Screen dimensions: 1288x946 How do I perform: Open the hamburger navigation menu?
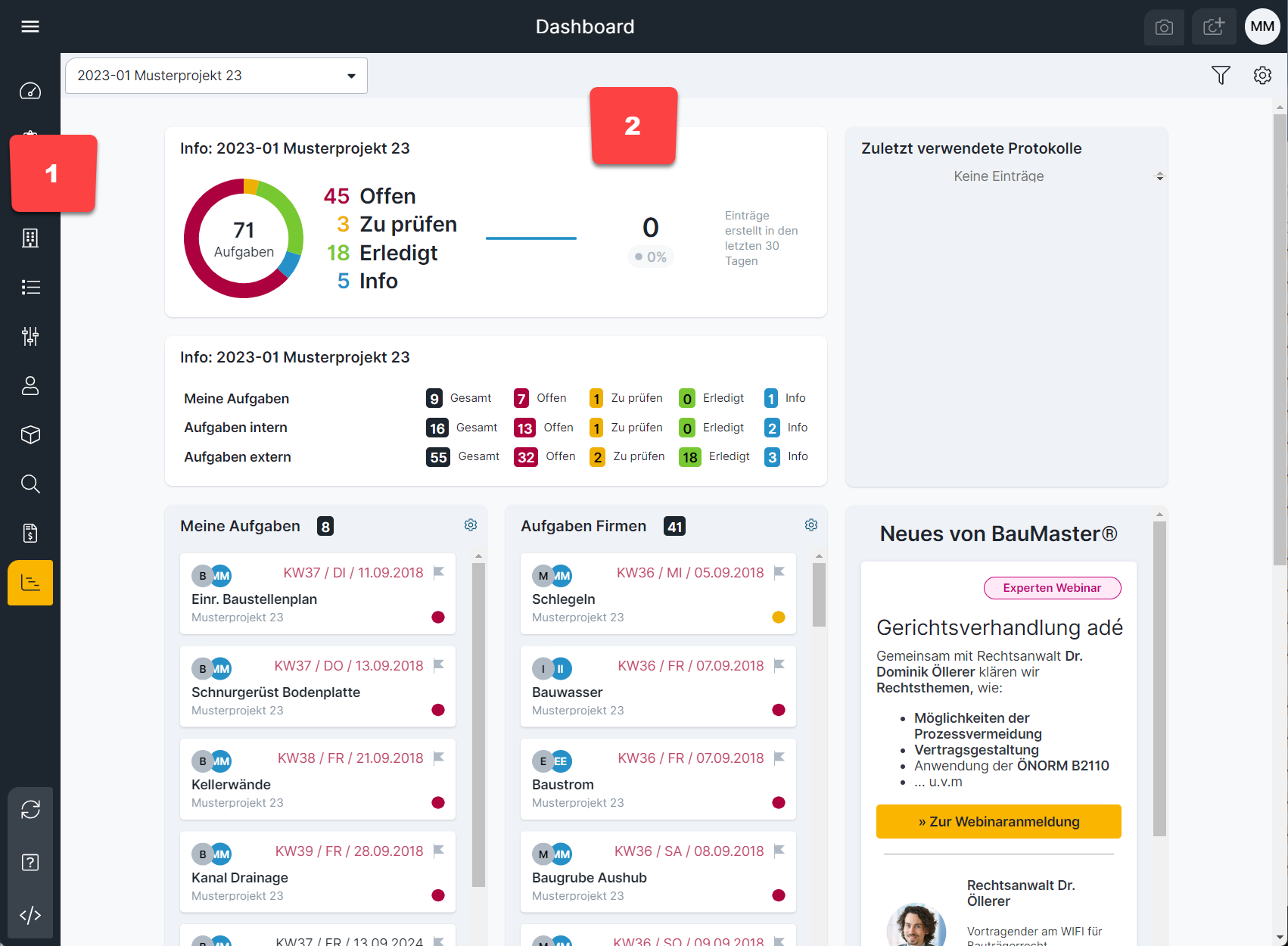(x=30, y=26)
